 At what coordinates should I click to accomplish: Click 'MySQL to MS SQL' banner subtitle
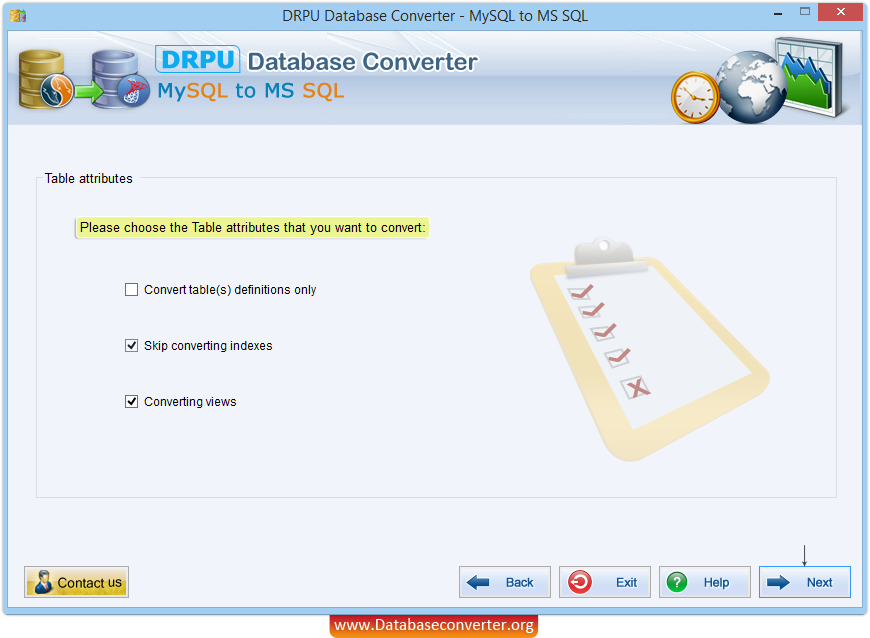(251, 90)
